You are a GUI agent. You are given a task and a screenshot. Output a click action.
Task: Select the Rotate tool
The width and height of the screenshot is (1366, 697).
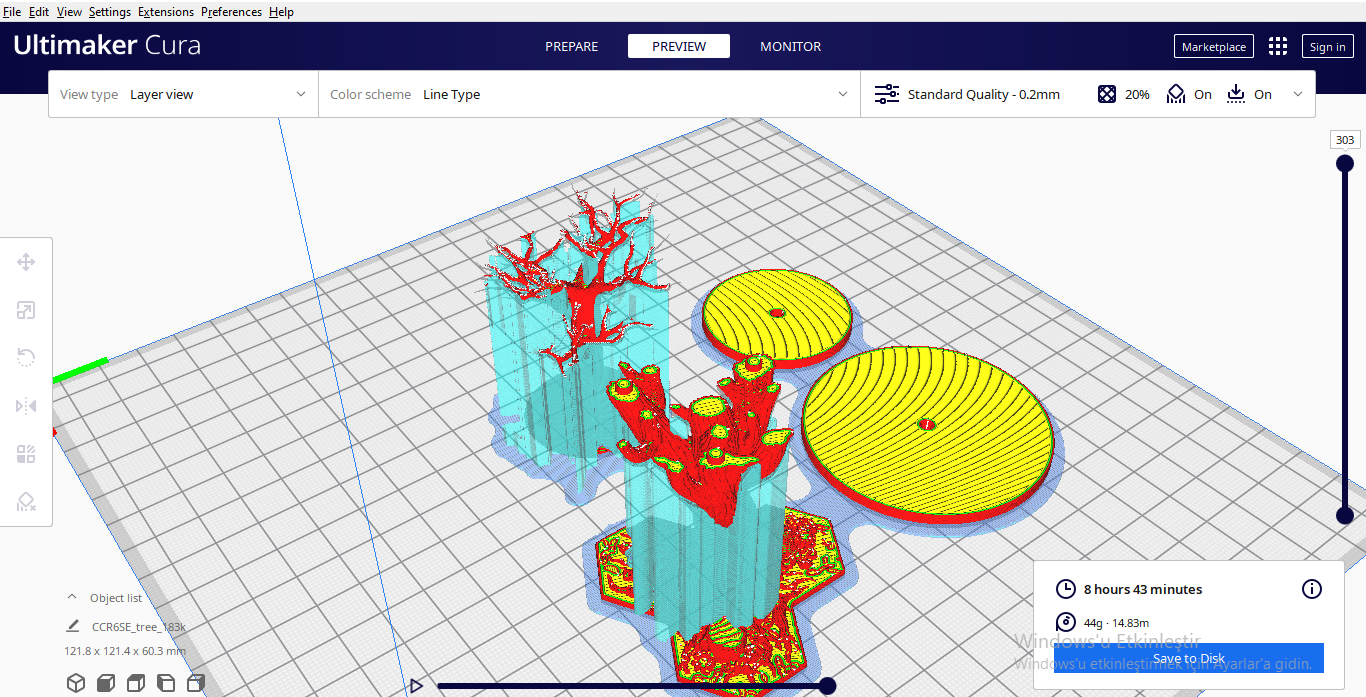point(26,357)
